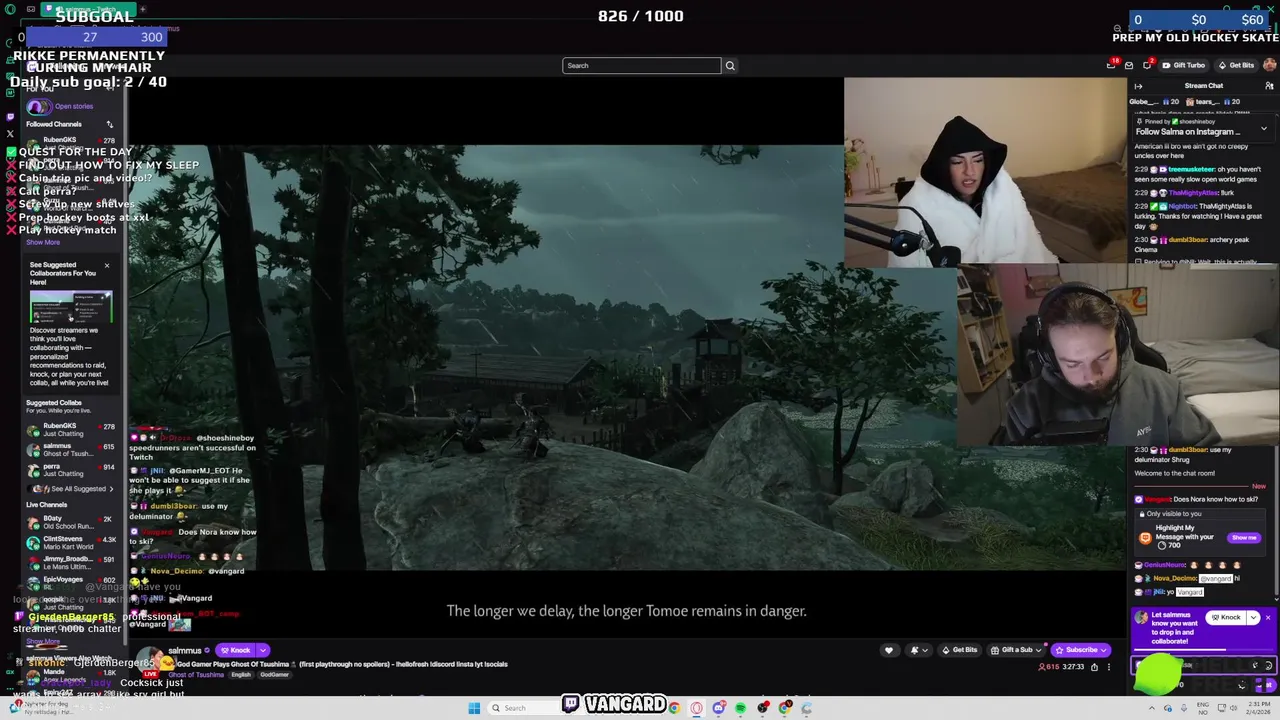Click the salmmus channel avatar below stream
Image resolution: width=1280 pixels, height=720 pixels.
(150, 659)
